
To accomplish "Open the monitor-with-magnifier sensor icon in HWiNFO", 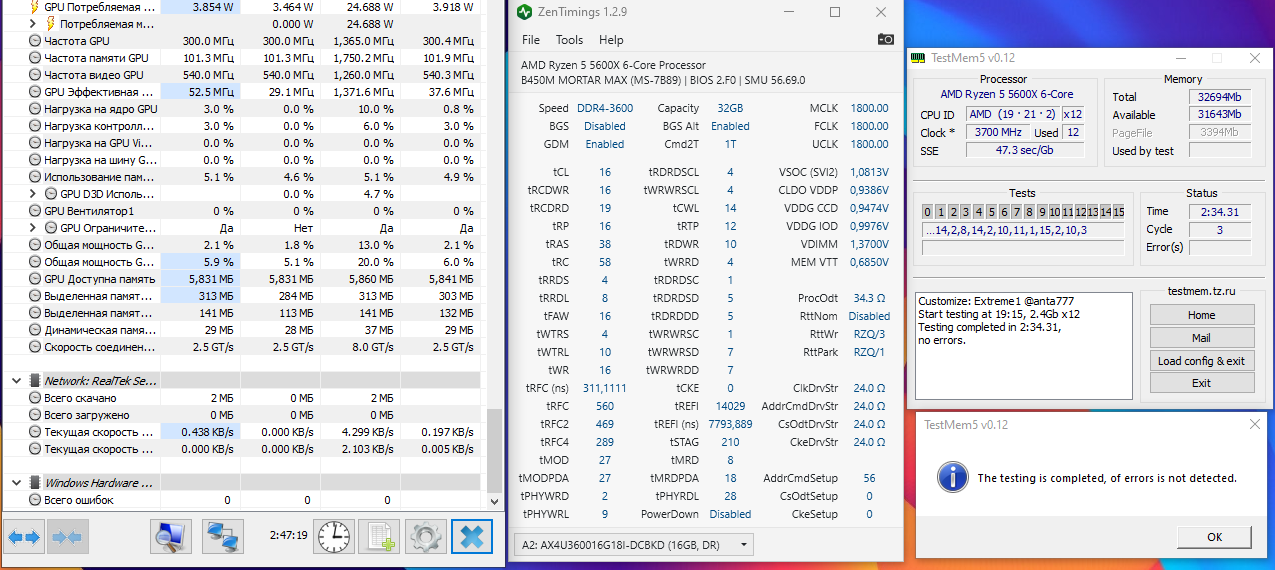I will click(171, 537).
